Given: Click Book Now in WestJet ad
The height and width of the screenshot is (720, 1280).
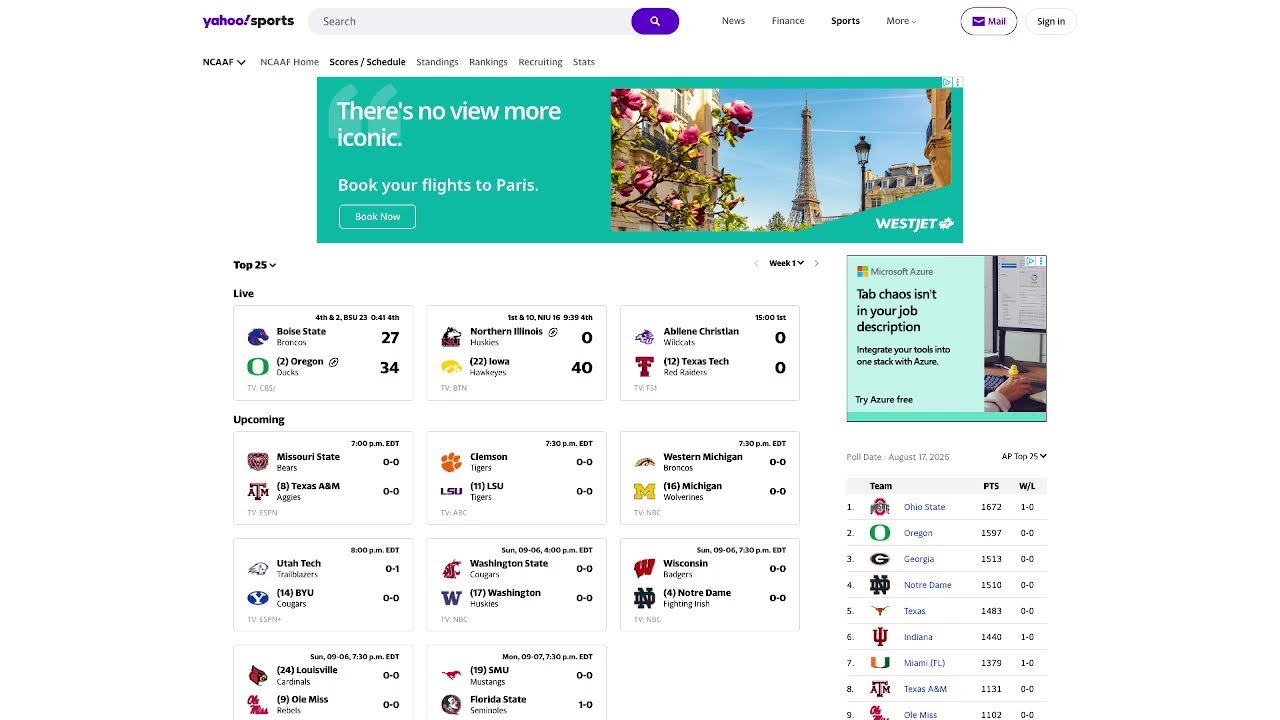Looking at the screenshot, I should [x=377, y=216].
